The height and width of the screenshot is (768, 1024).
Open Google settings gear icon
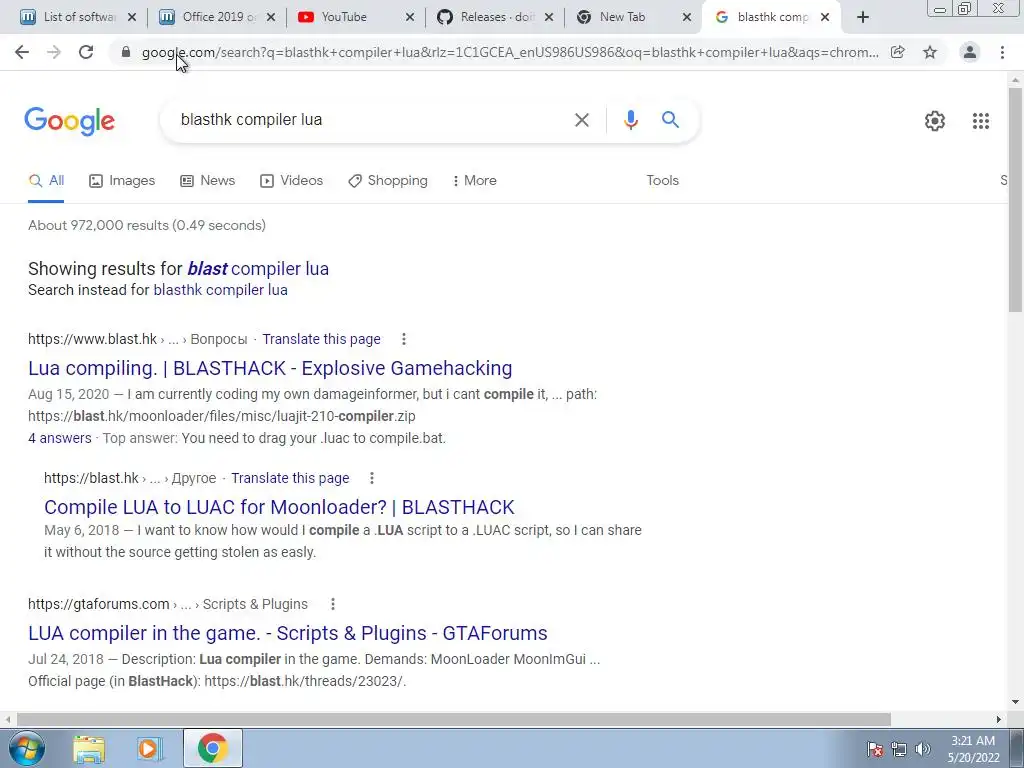point(935,121)
